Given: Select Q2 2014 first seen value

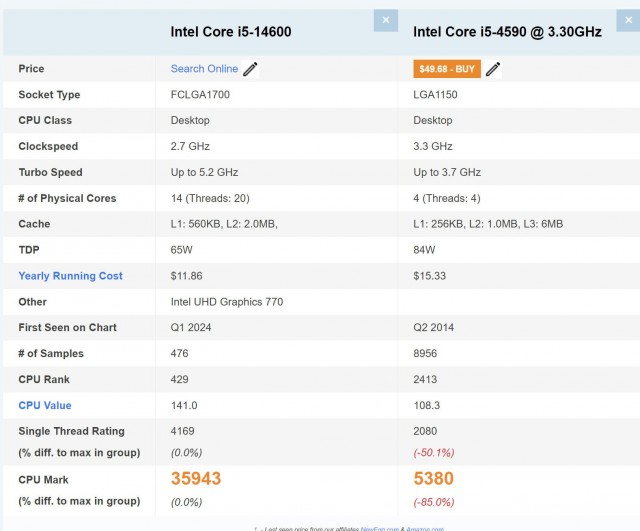Looking at the screenshot, I should [x=433, y=328].
